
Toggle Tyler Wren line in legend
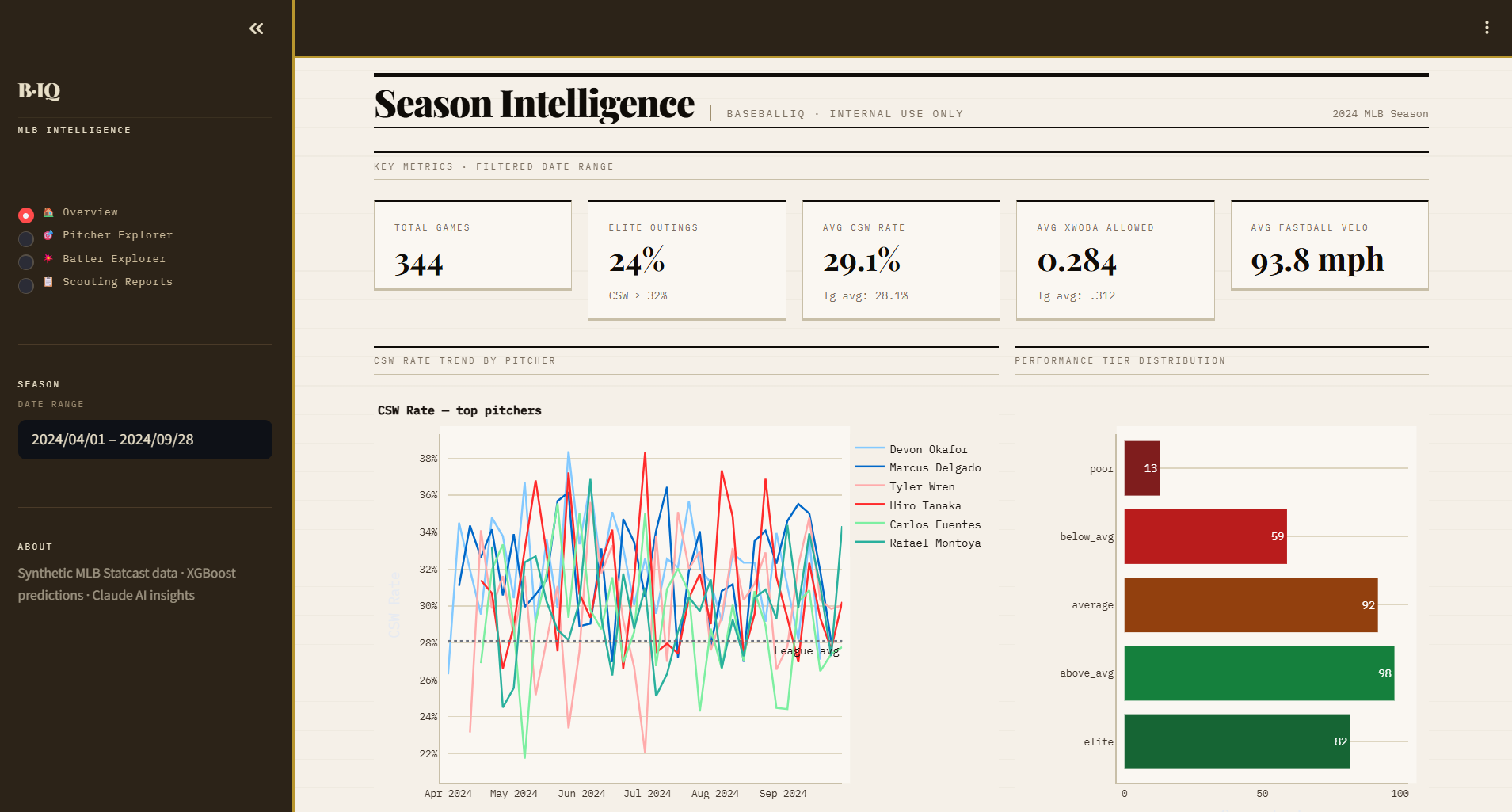click(905, 487)
